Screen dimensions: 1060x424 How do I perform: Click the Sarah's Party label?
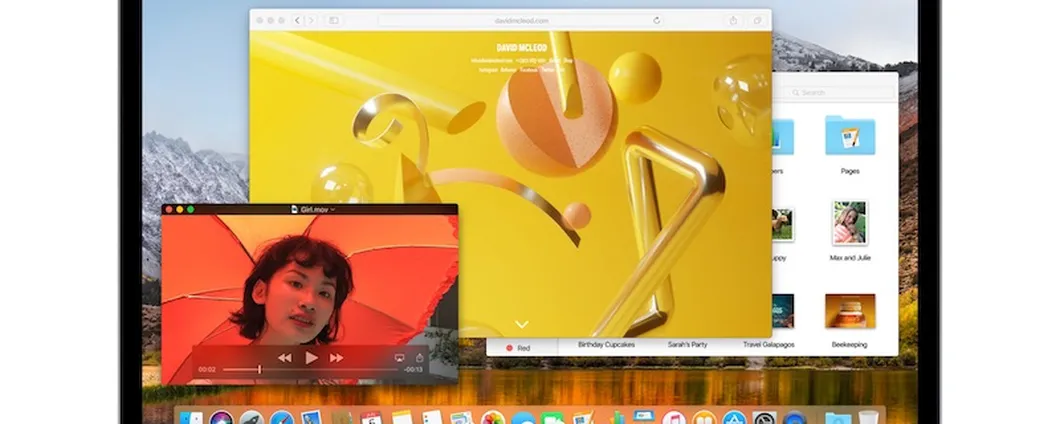(687, 345)
